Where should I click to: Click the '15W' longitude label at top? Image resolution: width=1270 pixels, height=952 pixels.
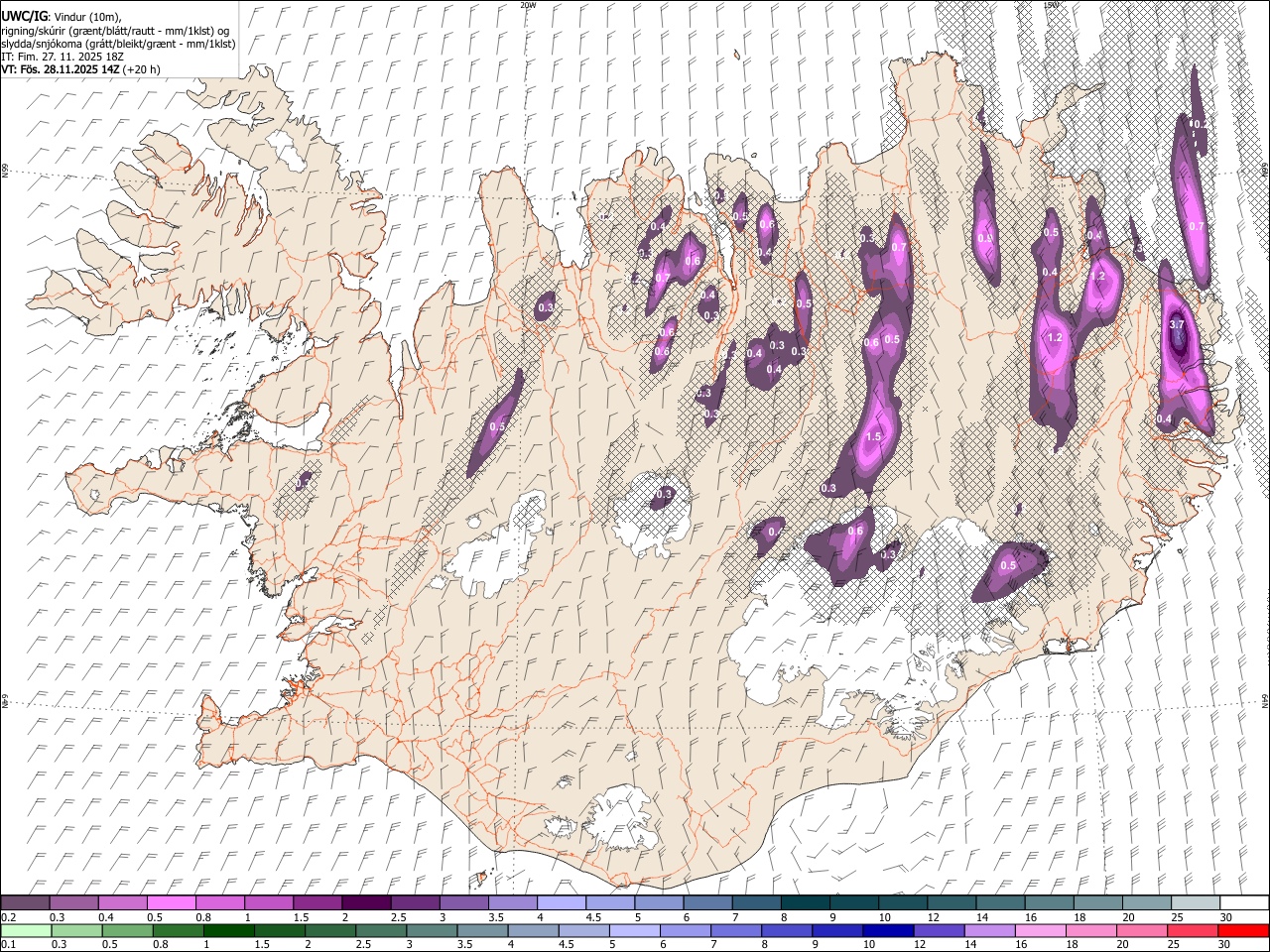click(x=1051, y=4)
